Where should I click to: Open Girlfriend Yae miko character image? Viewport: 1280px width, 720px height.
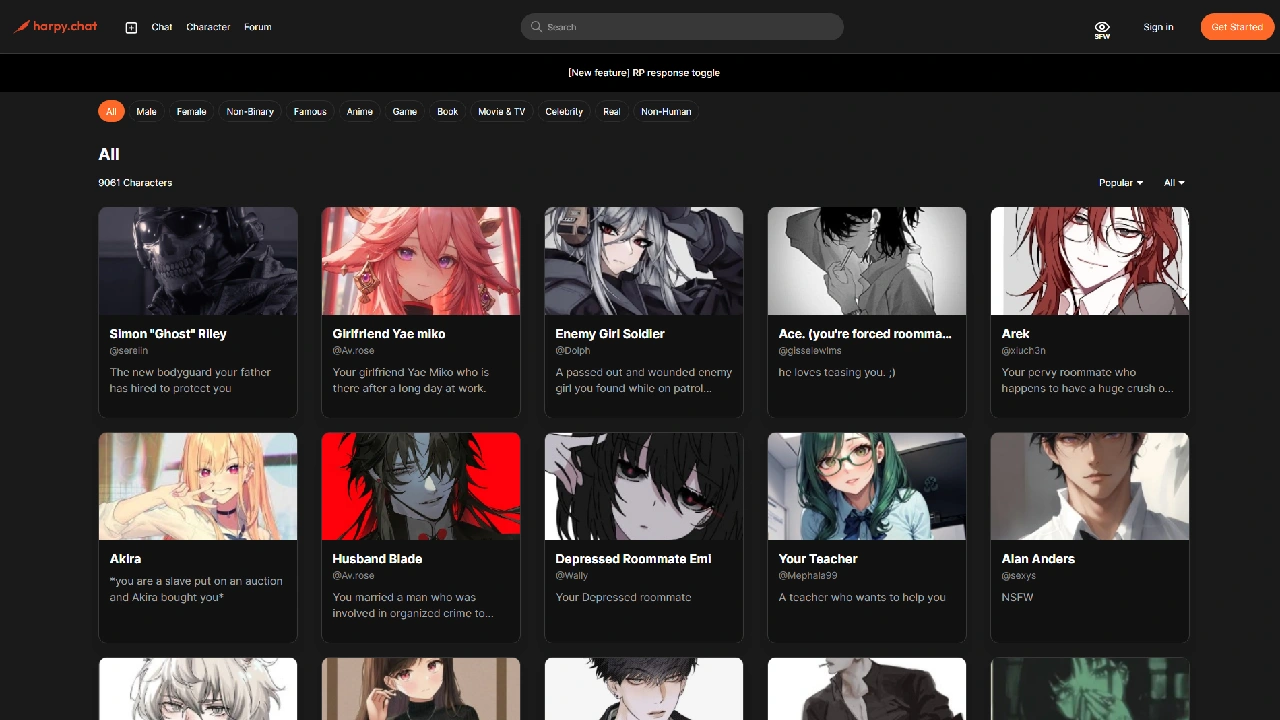point(421,261)
